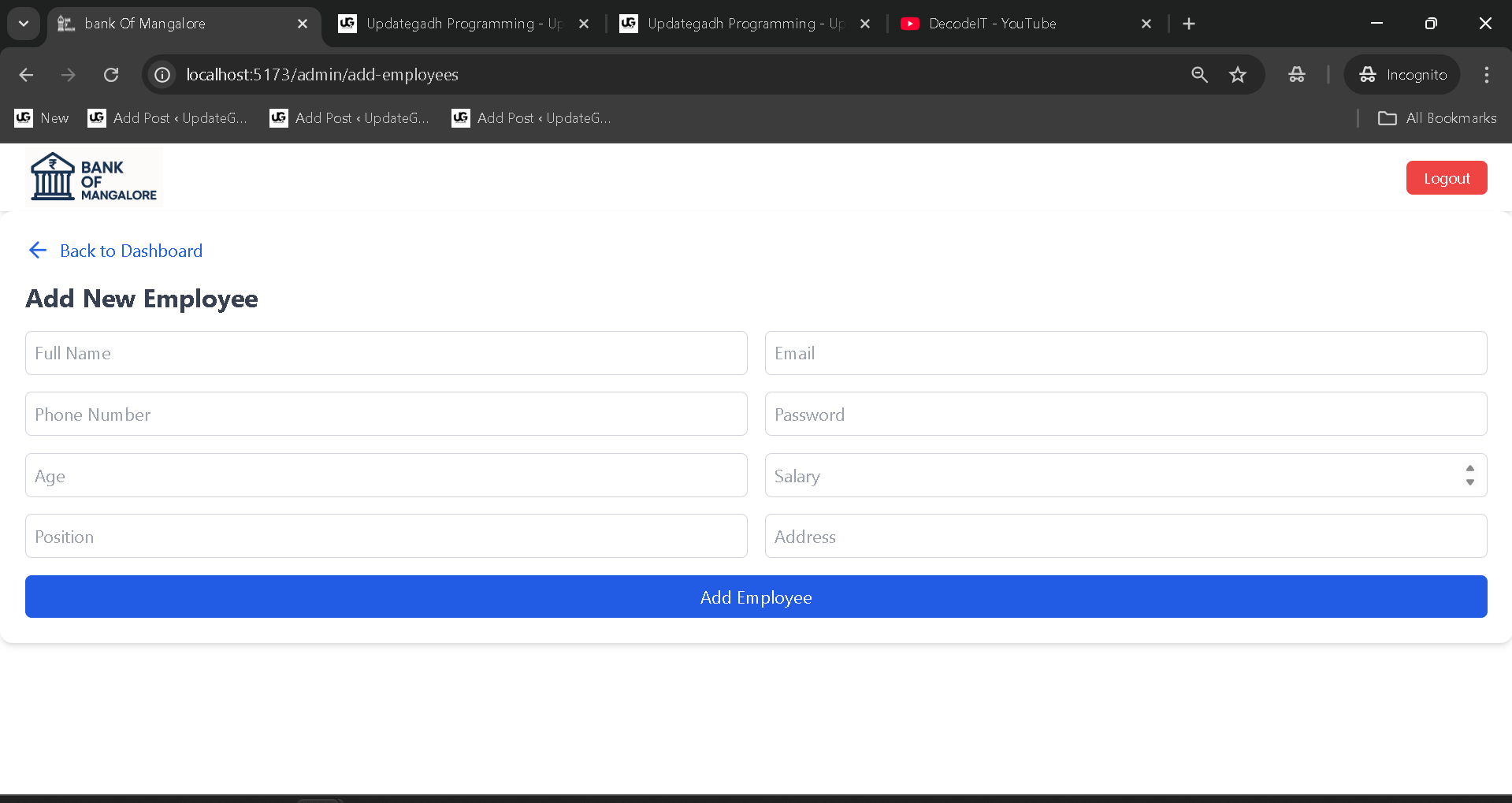Open Chrome three-dot menu

coord(1486,75)
